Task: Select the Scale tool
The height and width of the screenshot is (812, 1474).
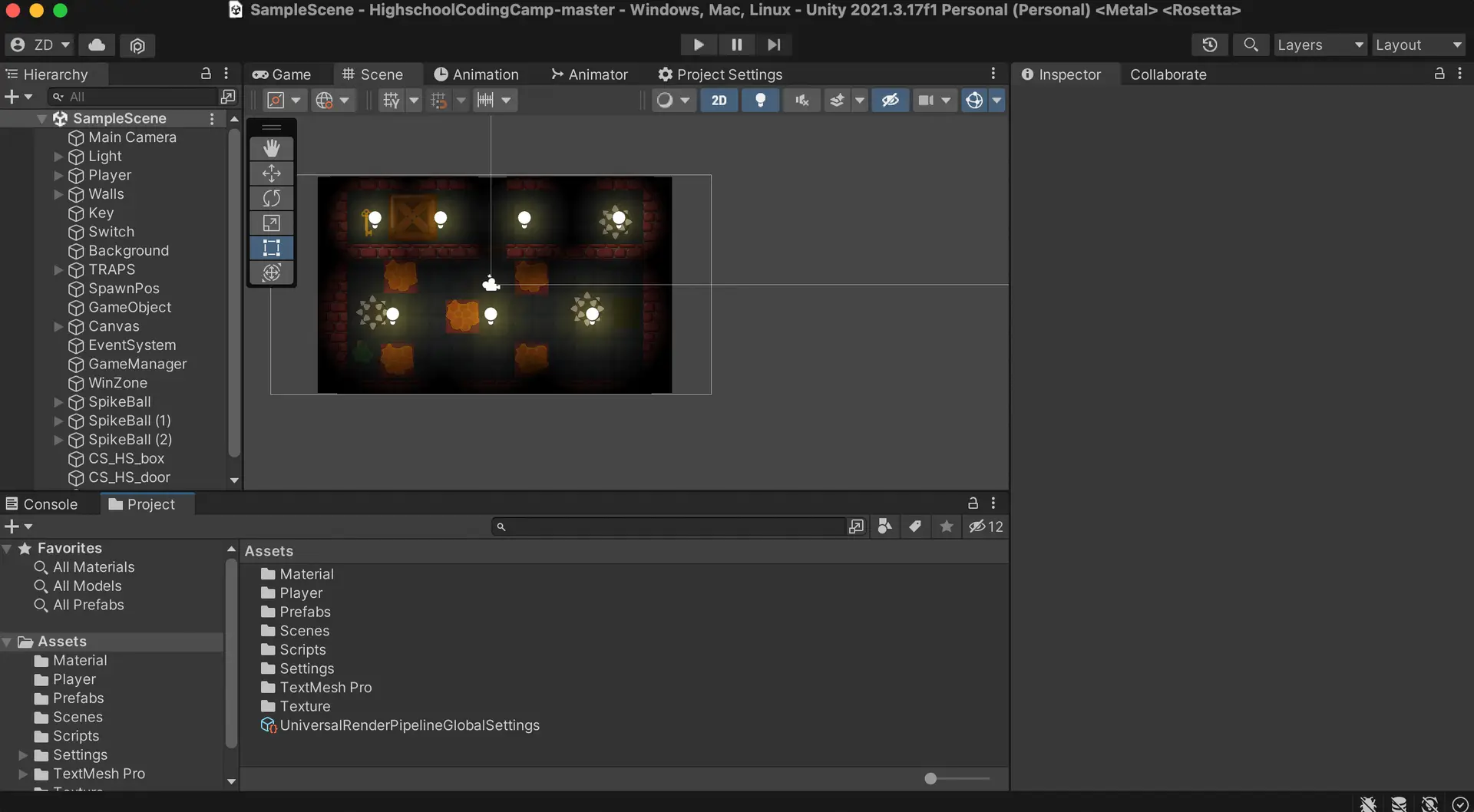Action: click(x=271, y=223)
